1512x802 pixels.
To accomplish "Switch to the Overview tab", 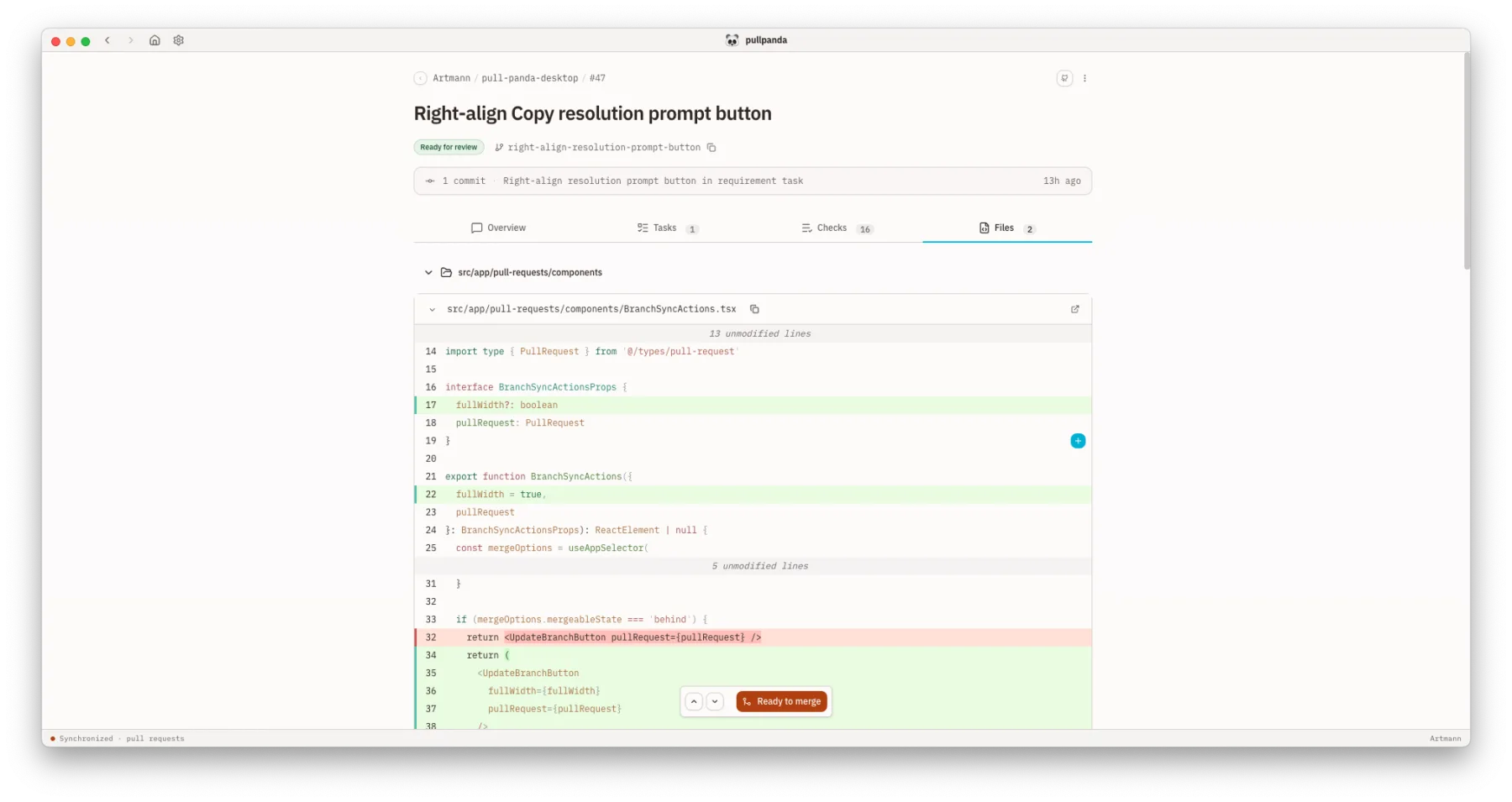I will click(x=498, y=228).
